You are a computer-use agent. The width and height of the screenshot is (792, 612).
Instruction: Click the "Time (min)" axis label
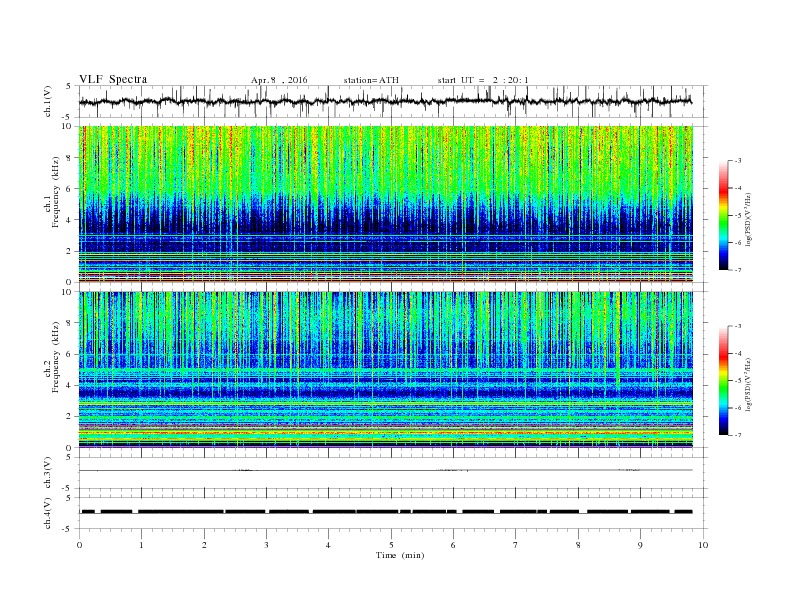(x=400, y=555)
